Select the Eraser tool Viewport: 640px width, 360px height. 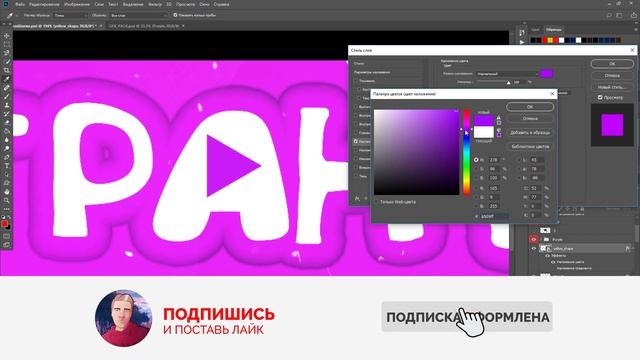click(x=7, y=122)
